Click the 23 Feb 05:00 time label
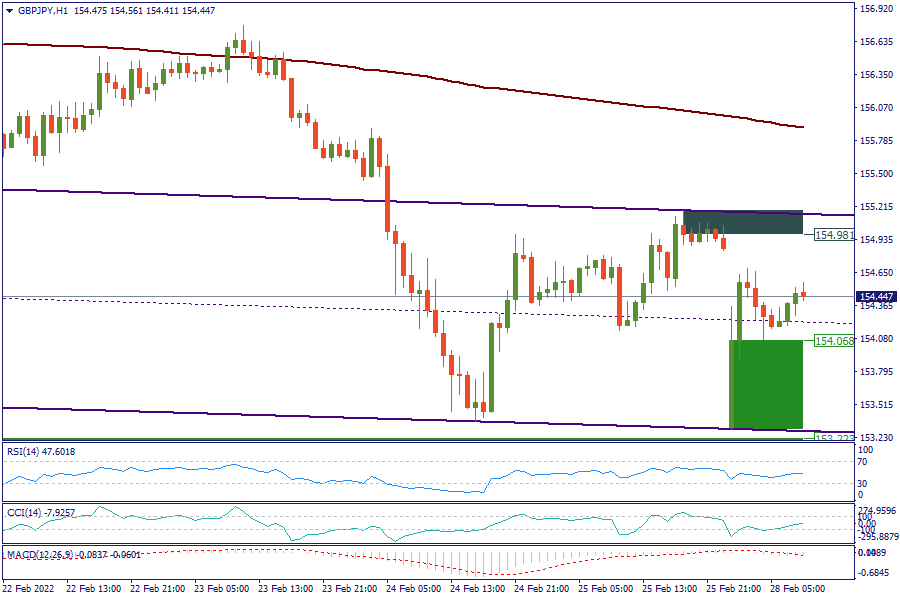The width and height of the screenshot is (900, 600). [222, 589]
